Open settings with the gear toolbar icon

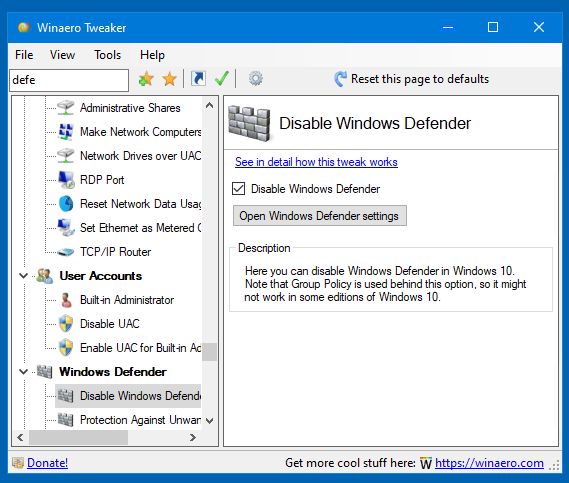click(x=255, y=78)
